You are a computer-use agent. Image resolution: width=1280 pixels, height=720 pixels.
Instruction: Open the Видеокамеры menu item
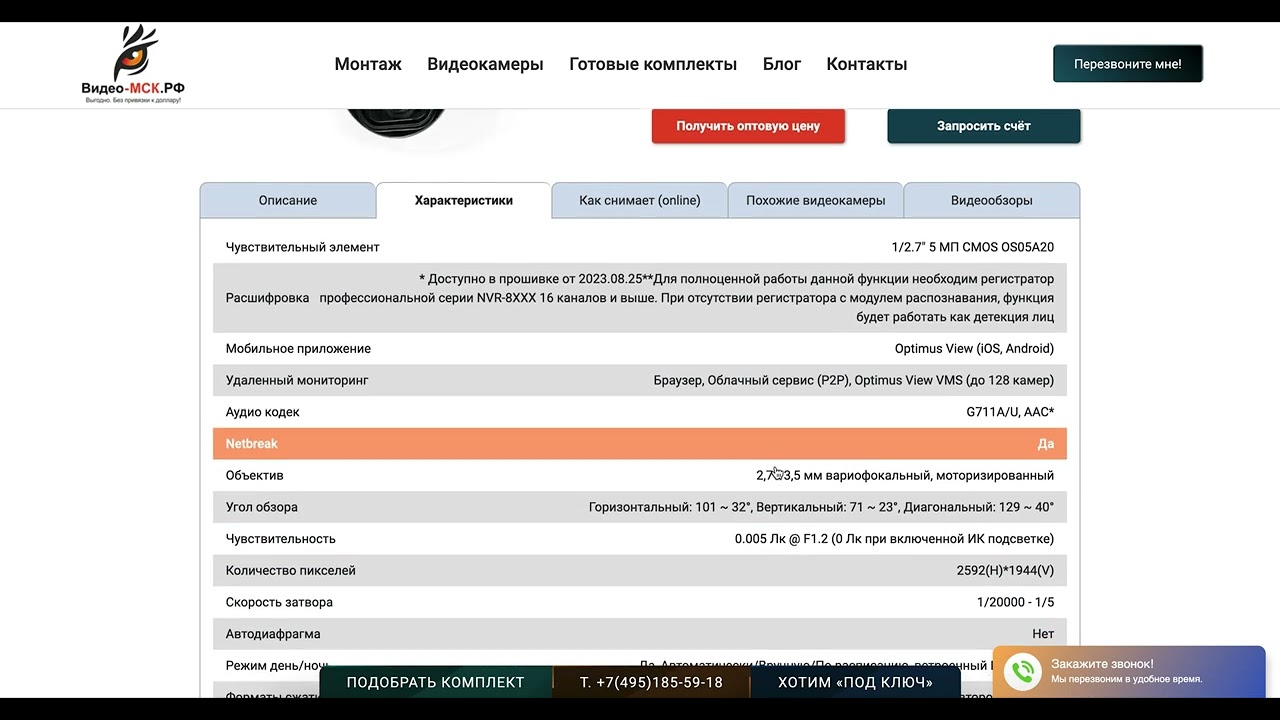click(x=485, y=64)
